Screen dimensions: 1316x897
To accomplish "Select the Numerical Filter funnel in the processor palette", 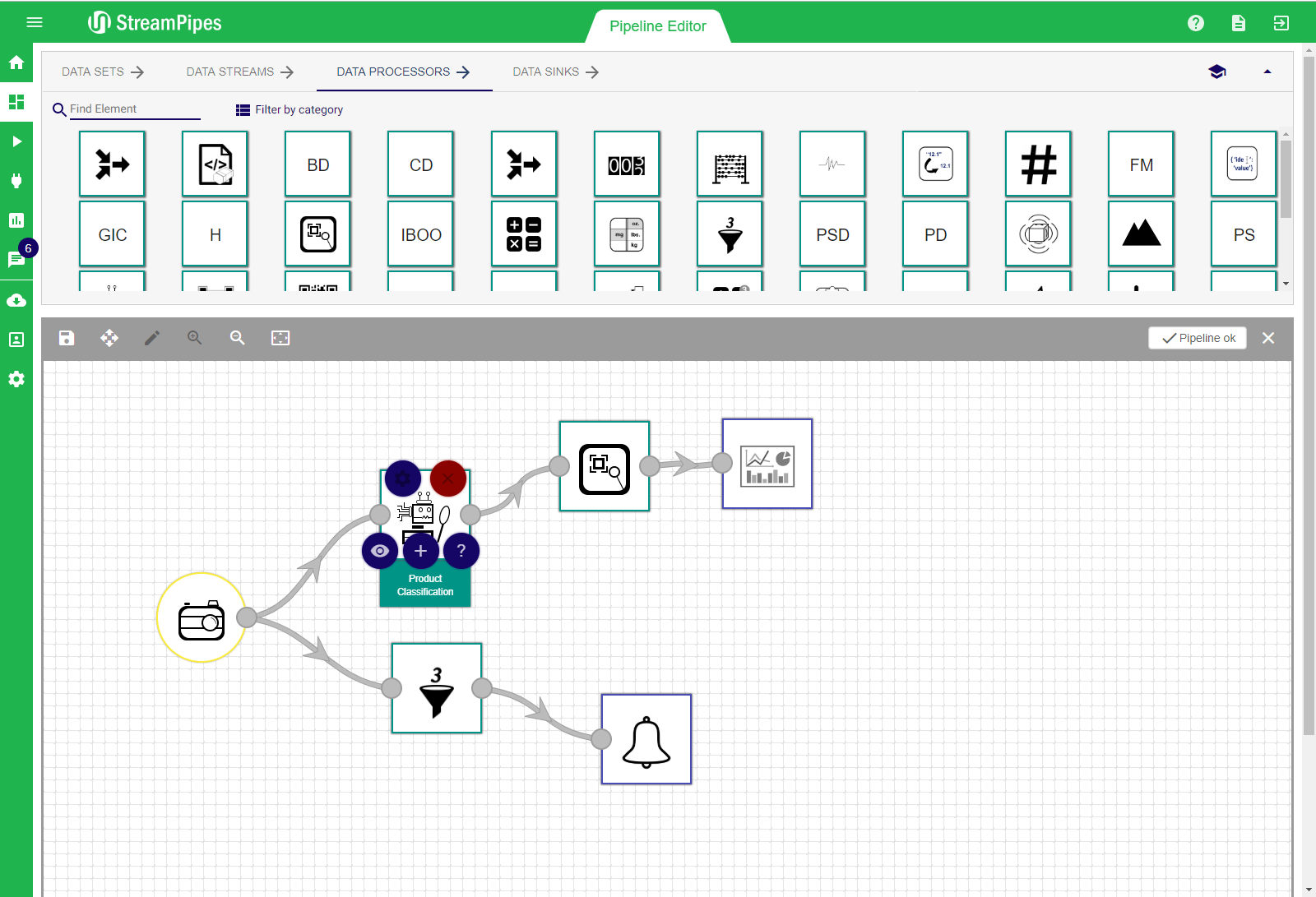I will pos(730,234).
